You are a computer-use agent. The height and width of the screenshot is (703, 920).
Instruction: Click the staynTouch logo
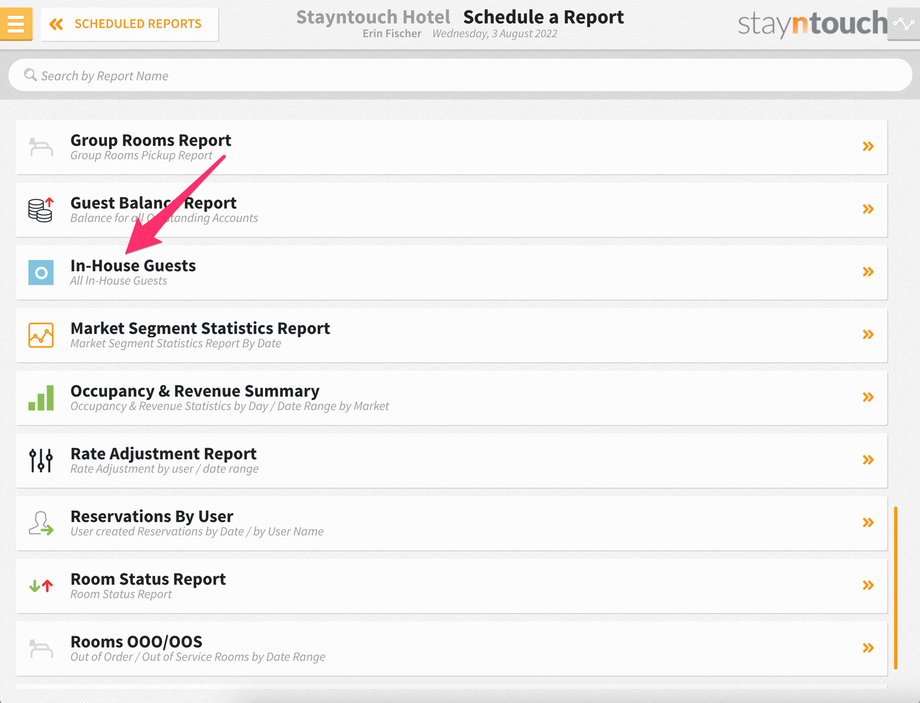pos(812,24)
